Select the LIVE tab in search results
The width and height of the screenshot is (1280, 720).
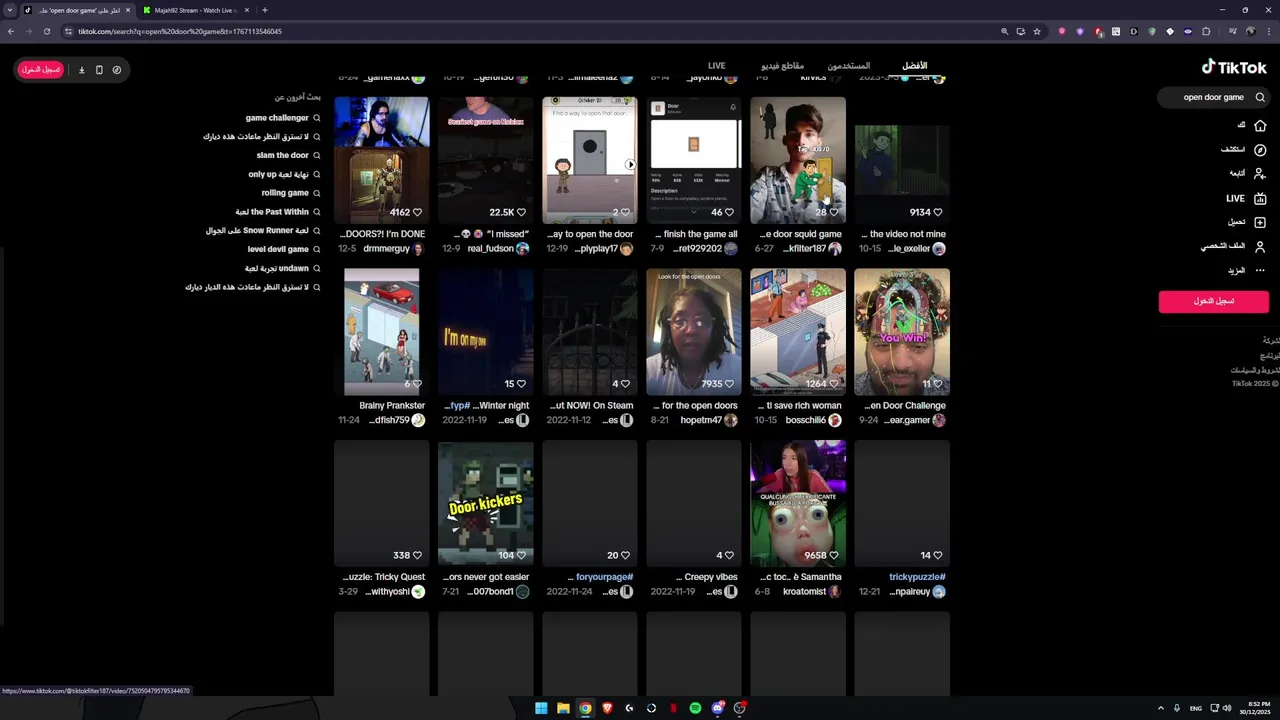coord(716,65)
